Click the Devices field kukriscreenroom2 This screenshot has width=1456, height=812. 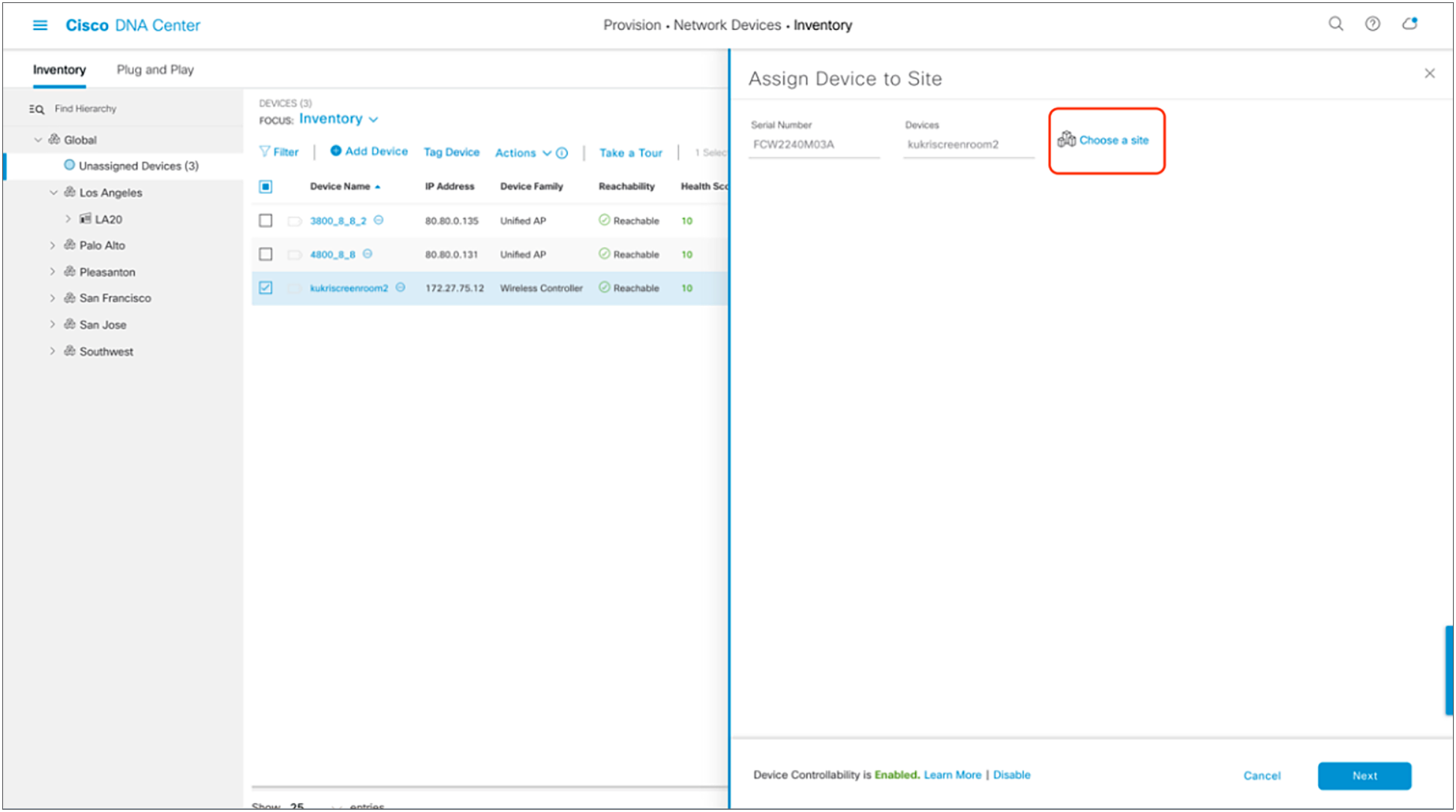[969, 145]
